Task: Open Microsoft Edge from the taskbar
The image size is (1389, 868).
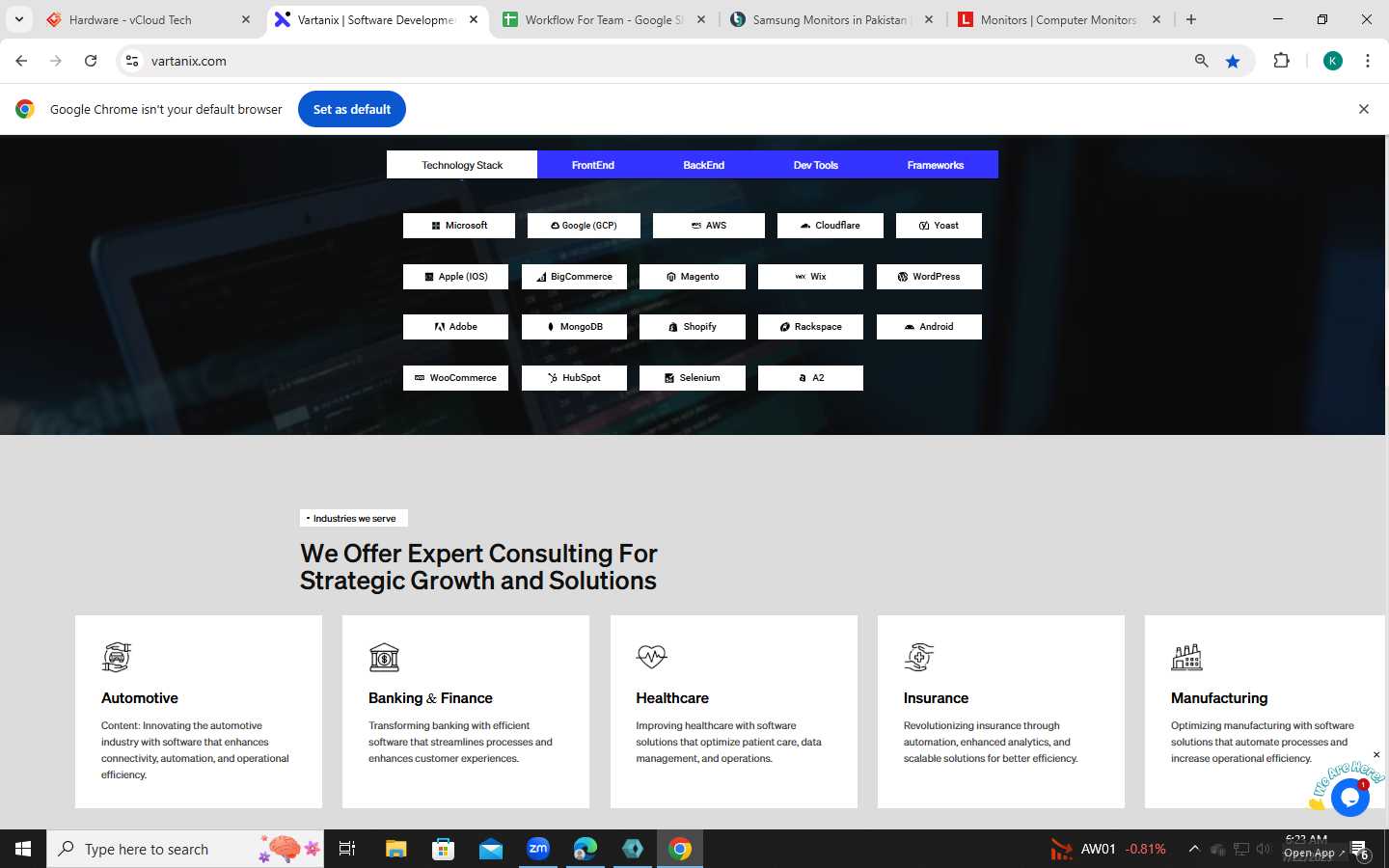Action: click(585, 849)
